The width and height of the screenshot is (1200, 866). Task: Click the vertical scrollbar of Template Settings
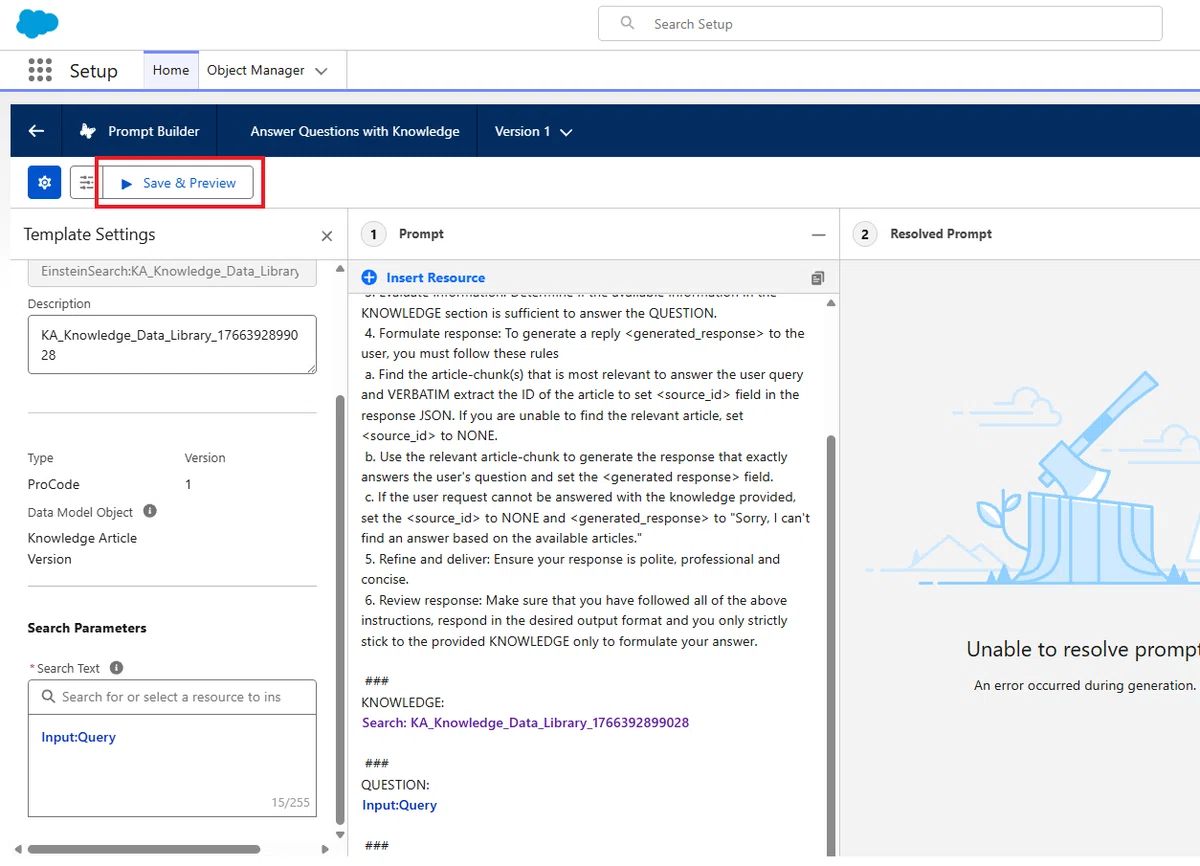point(340,610)
